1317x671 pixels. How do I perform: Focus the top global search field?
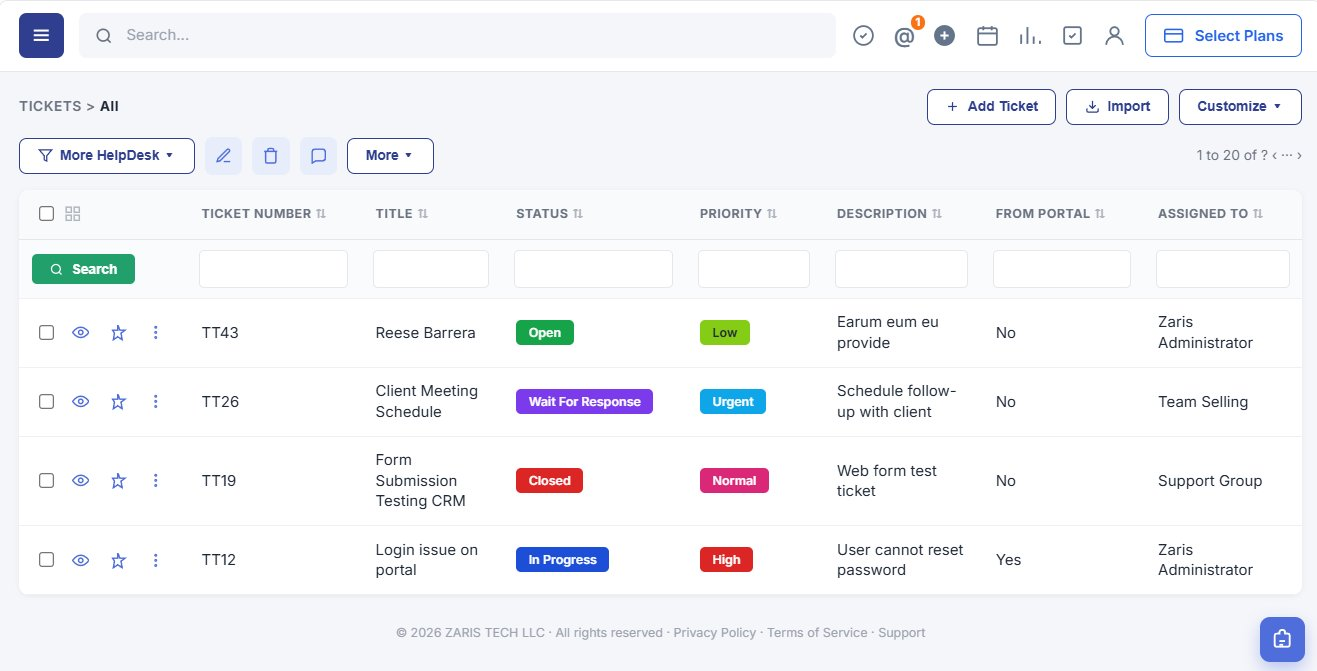click(457, 36)
